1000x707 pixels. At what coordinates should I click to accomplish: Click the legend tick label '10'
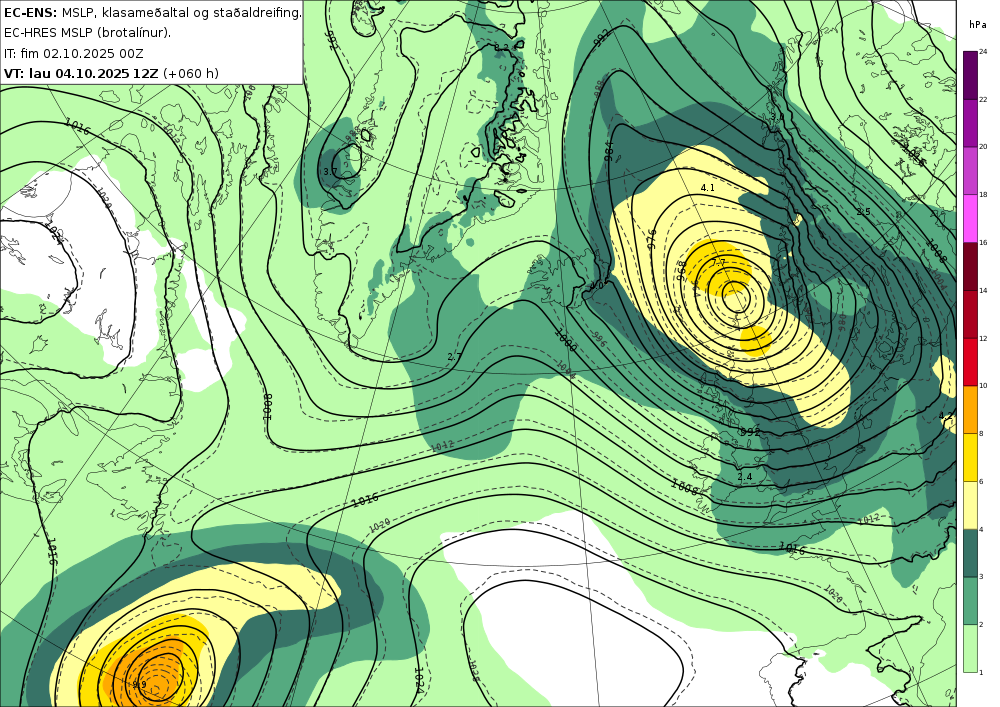coord(983,386)
